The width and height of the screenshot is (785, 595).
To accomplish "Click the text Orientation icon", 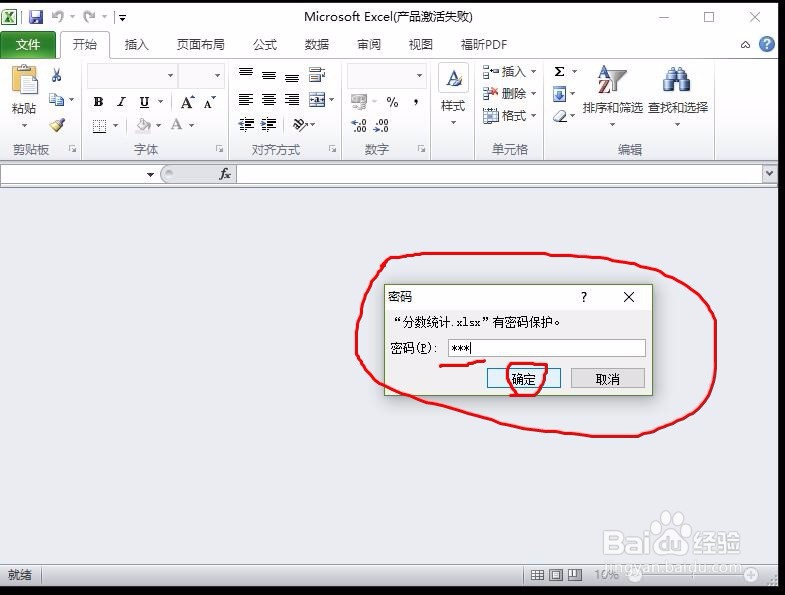I will pos(300,124).
